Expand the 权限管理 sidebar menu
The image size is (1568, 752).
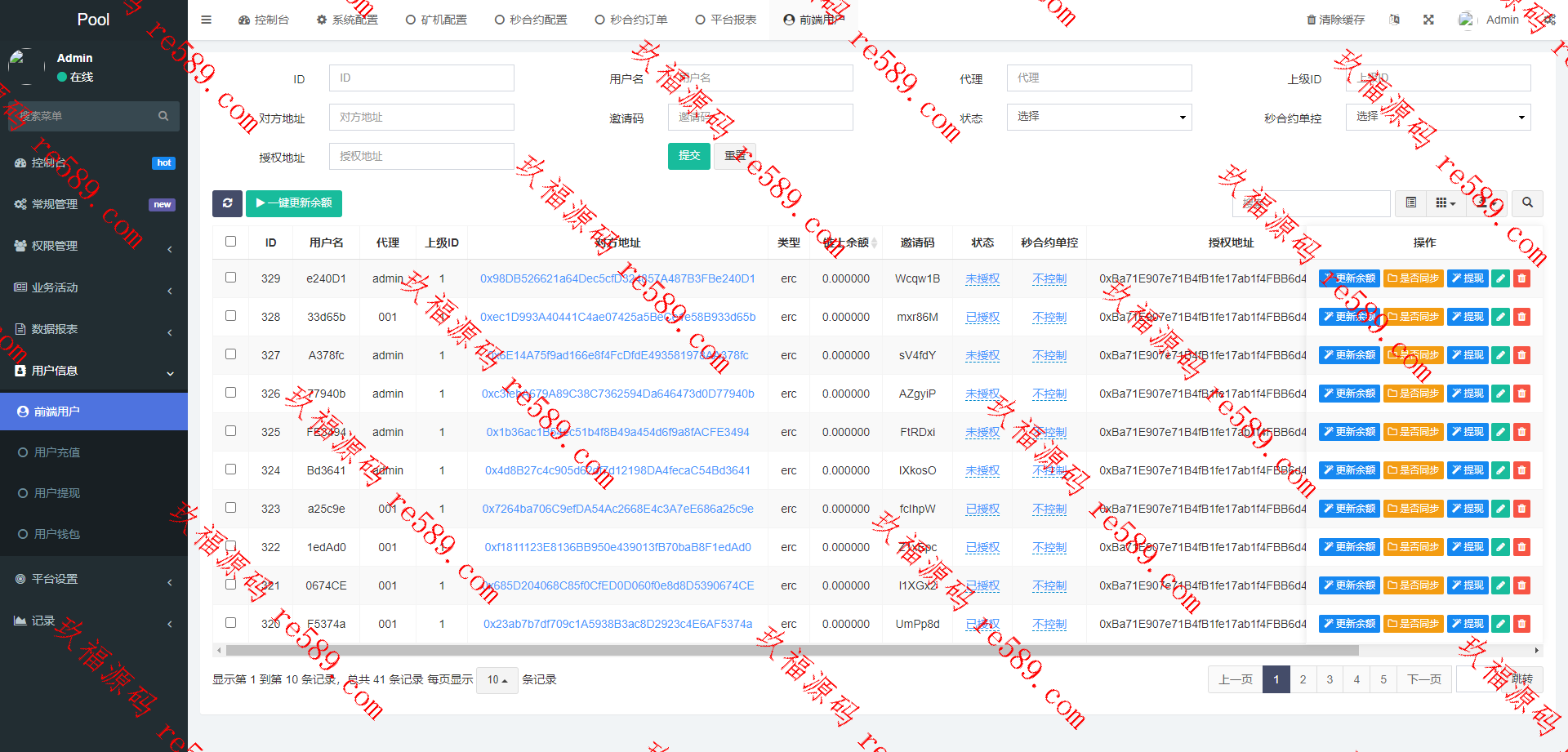94,246
